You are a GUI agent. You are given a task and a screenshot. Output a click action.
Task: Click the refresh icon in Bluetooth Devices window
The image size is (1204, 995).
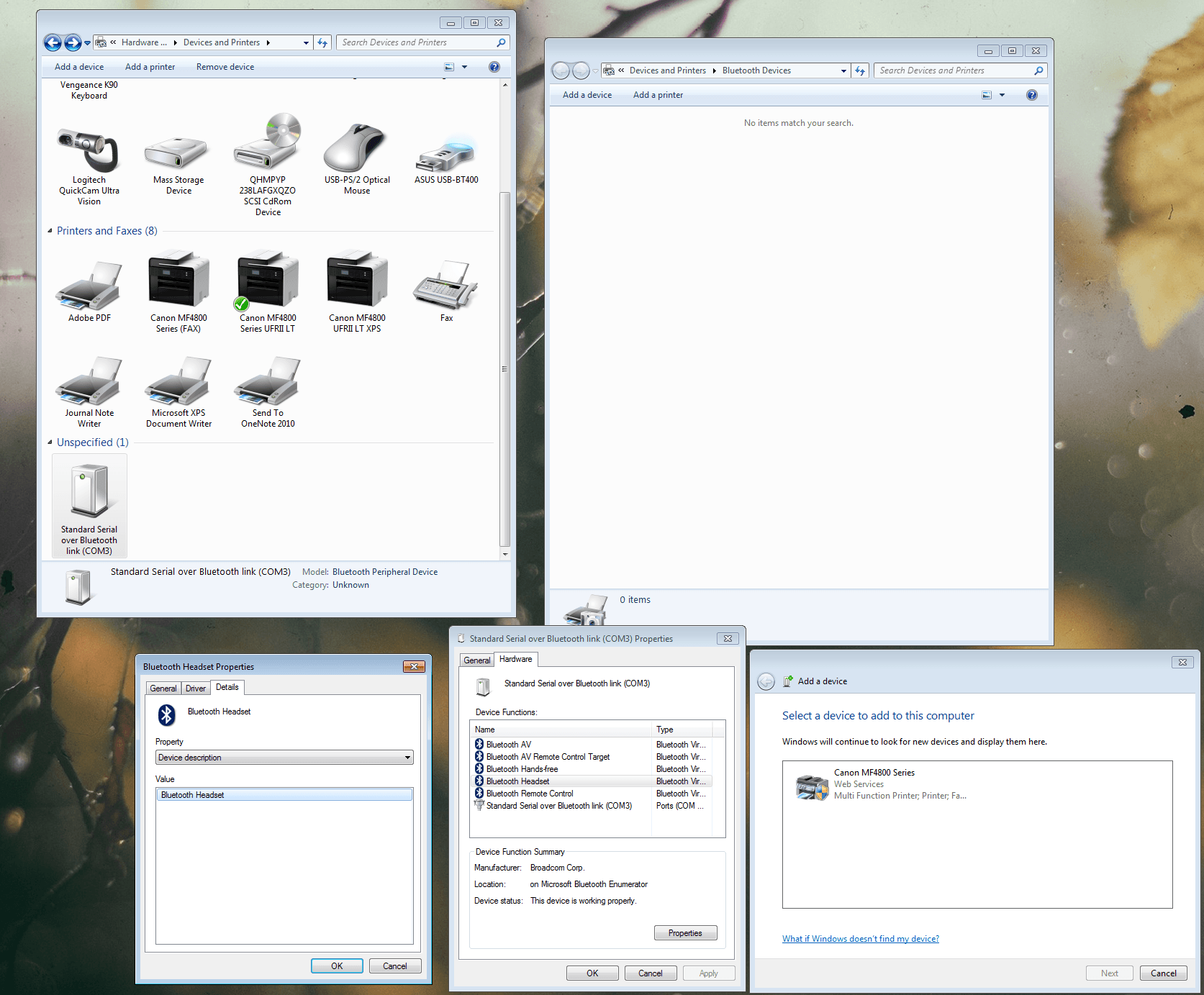(x=860, y=71)
